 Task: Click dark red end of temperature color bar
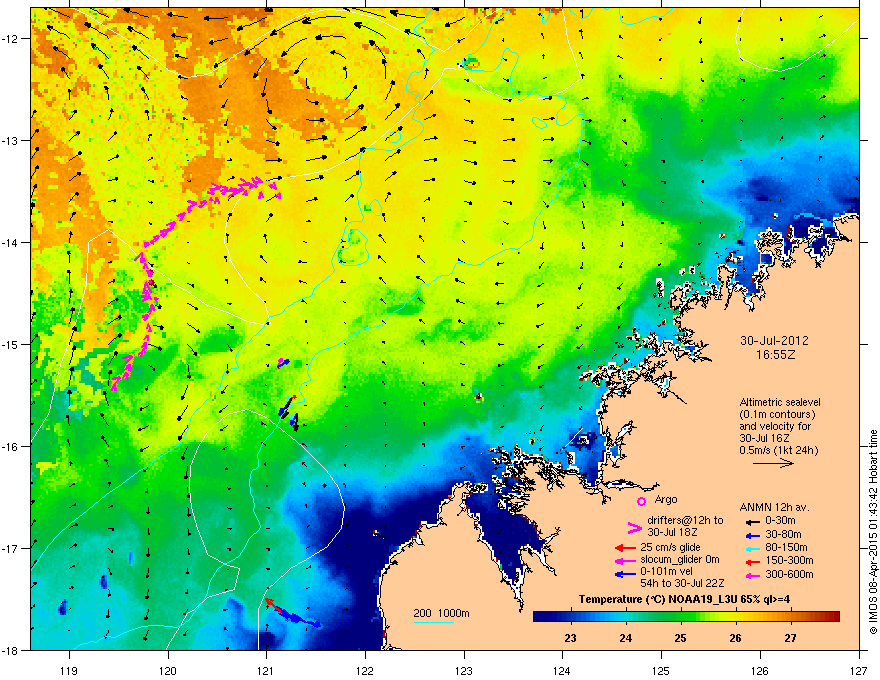(x=833, y=617)
